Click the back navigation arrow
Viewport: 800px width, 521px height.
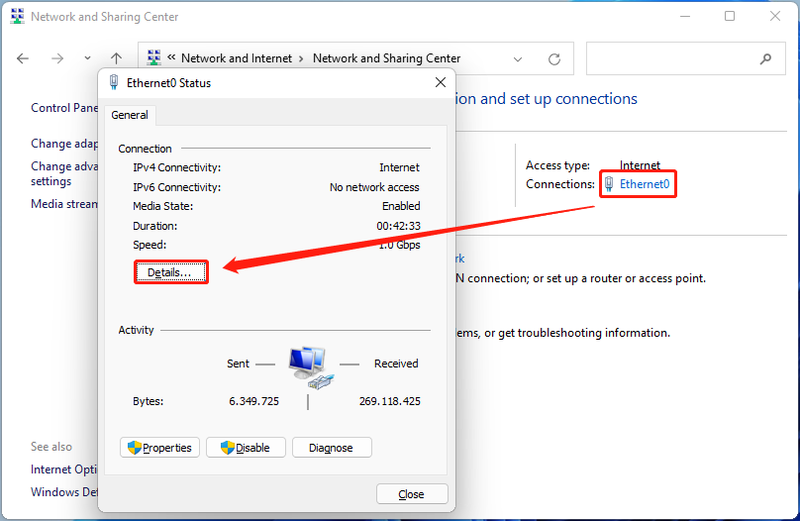[23, 59]
